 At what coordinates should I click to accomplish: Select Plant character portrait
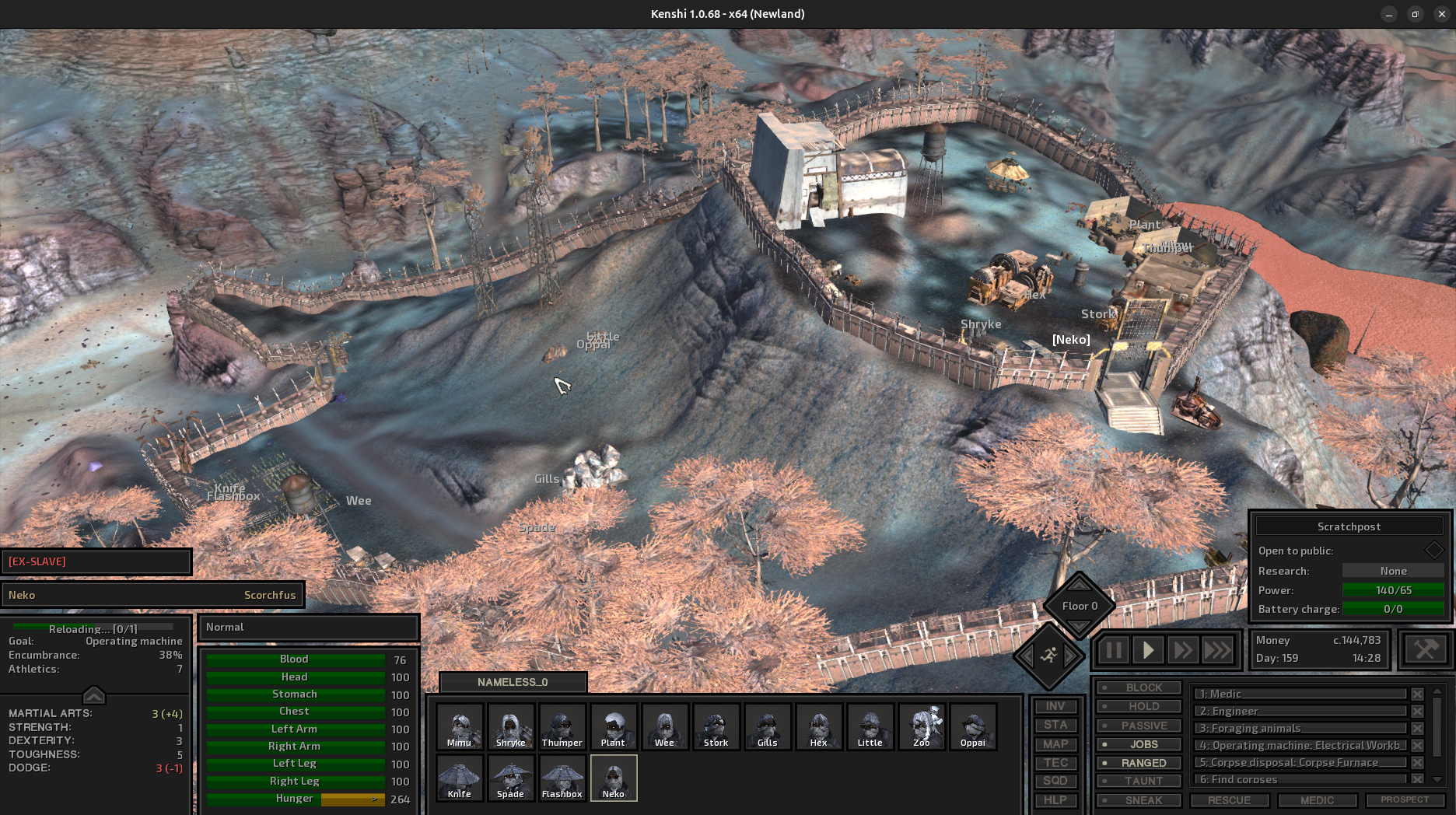coord(614,726)
